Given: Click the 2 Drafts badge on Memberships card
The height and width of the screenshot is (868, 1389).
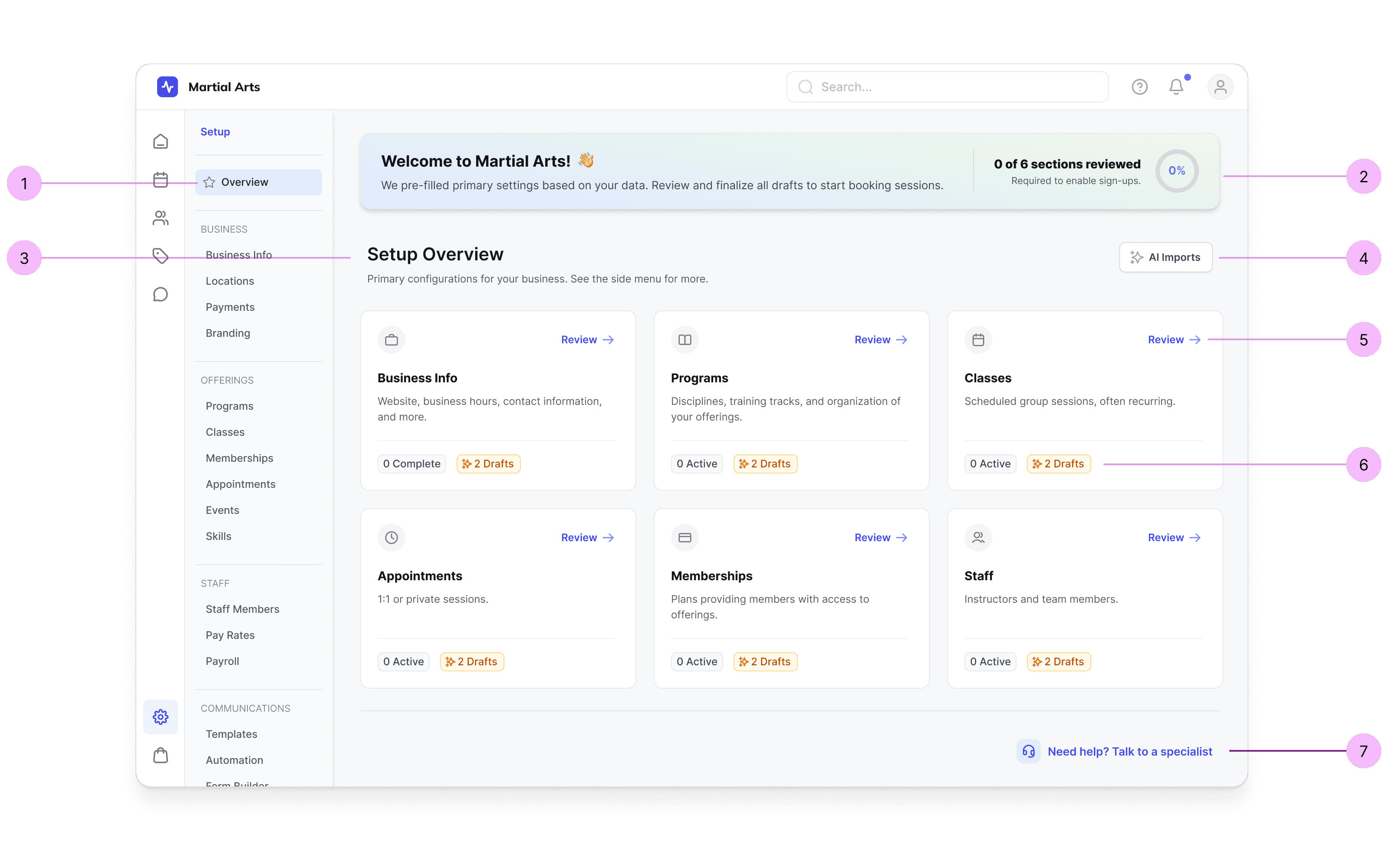Looking at the screenshot, I should [765, 662].
